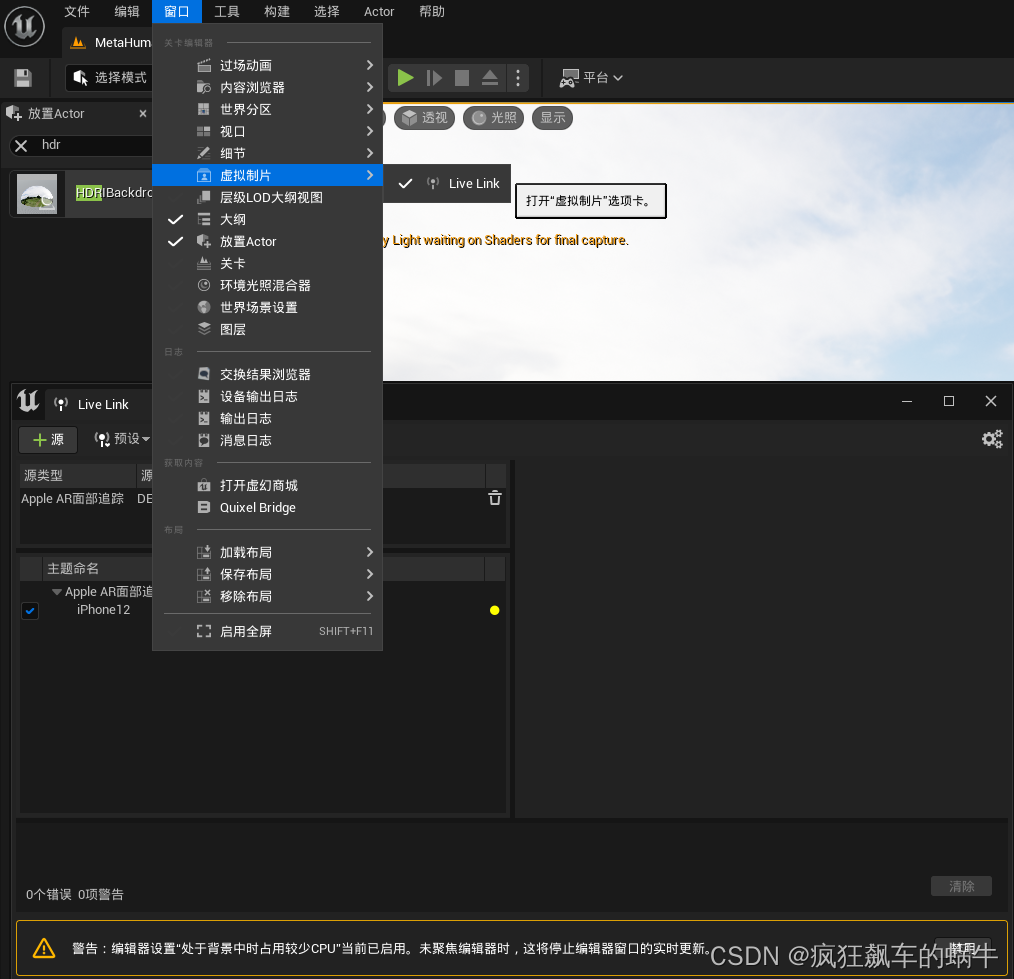Click the 光照 viewport button
This screenshot has height=979, width=1014.
pos(492,118)
